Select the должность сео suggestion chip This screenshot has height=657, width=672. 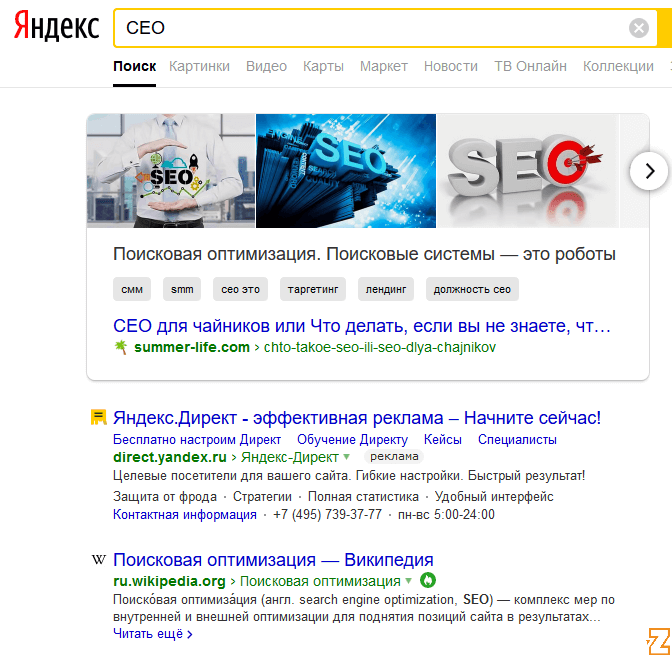coord(472,289)
